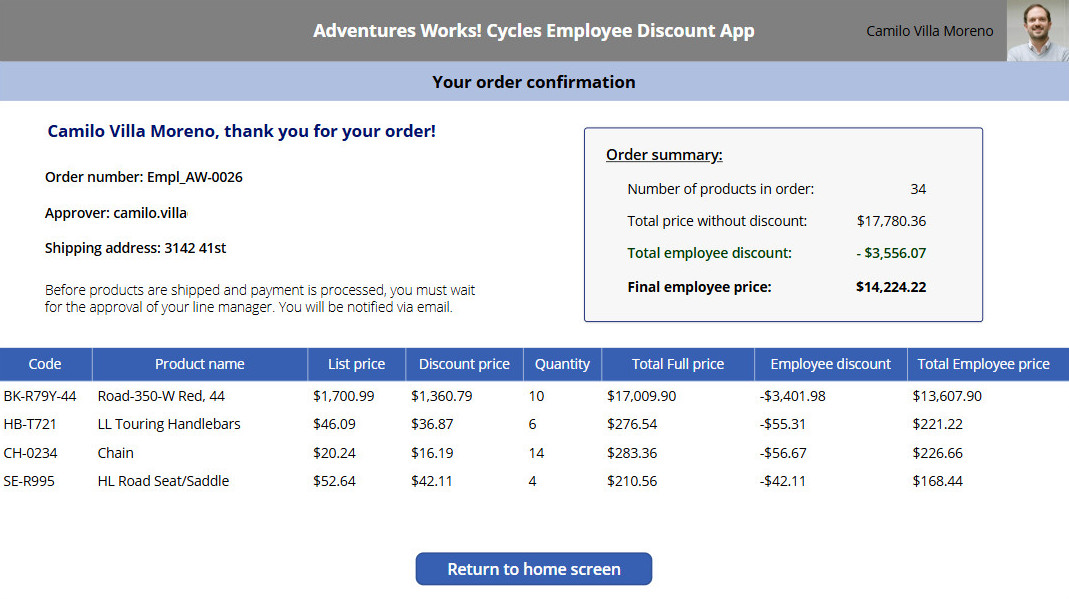The image size is (1069, 599).
Task: Click total price without discount $17,780.36
Action: (x=891, y=221)
